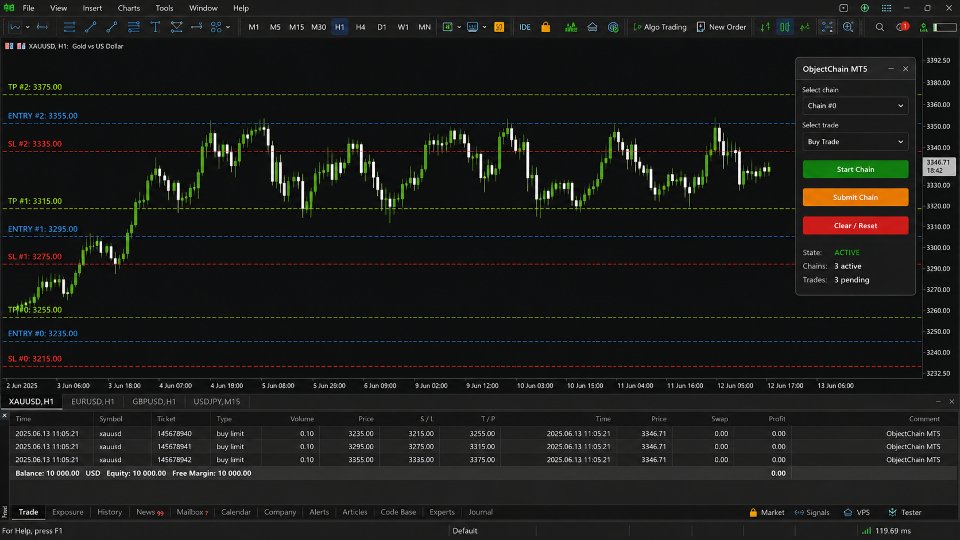The width and height of the screenshot is (960, 540).
Task: Click the green Start Chain button
Action: (x=855, y=169)
